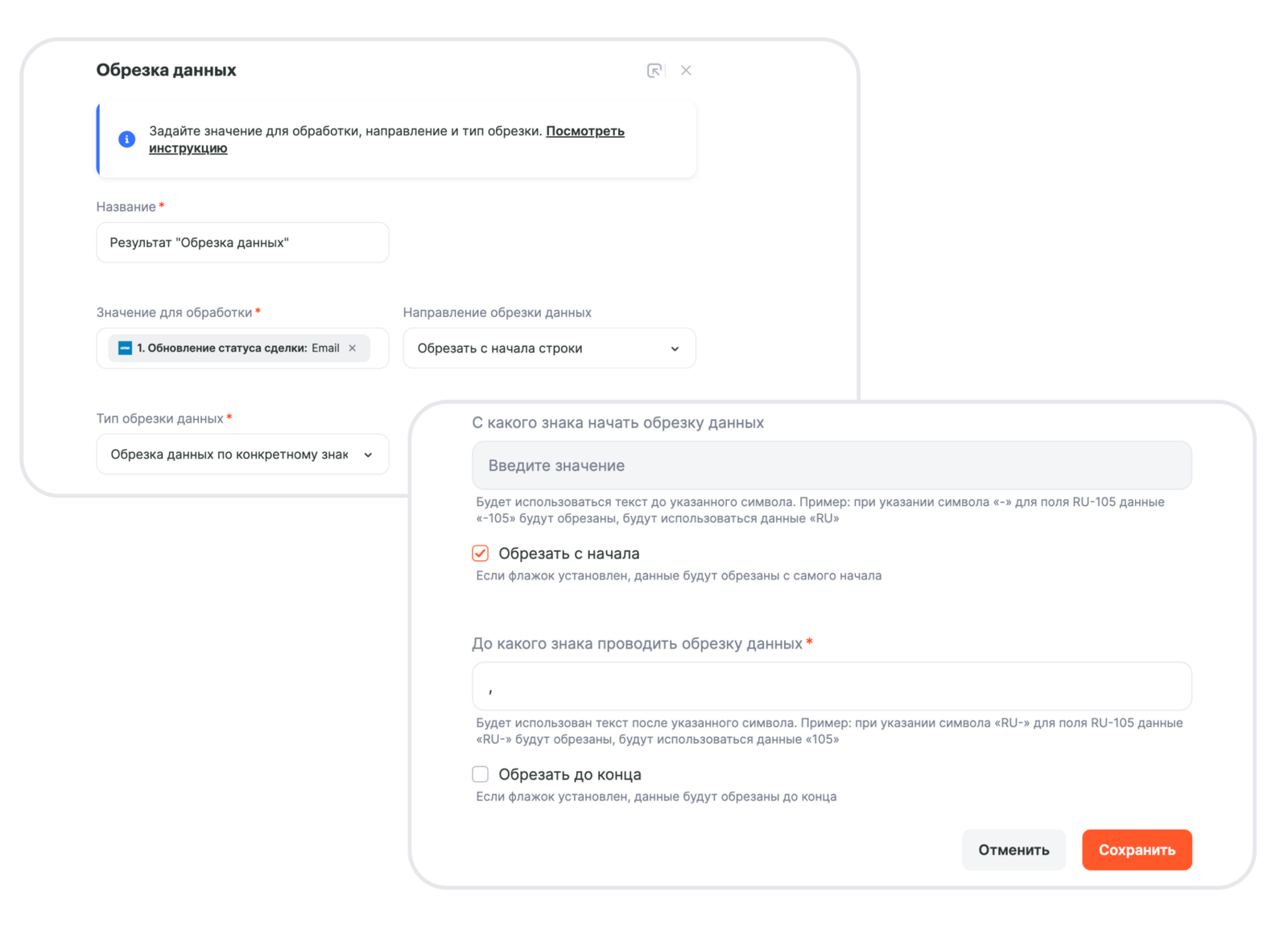Click the Введите значение input field
The width and height of the screenshot is (1288, 927).
tap(832, 466)
